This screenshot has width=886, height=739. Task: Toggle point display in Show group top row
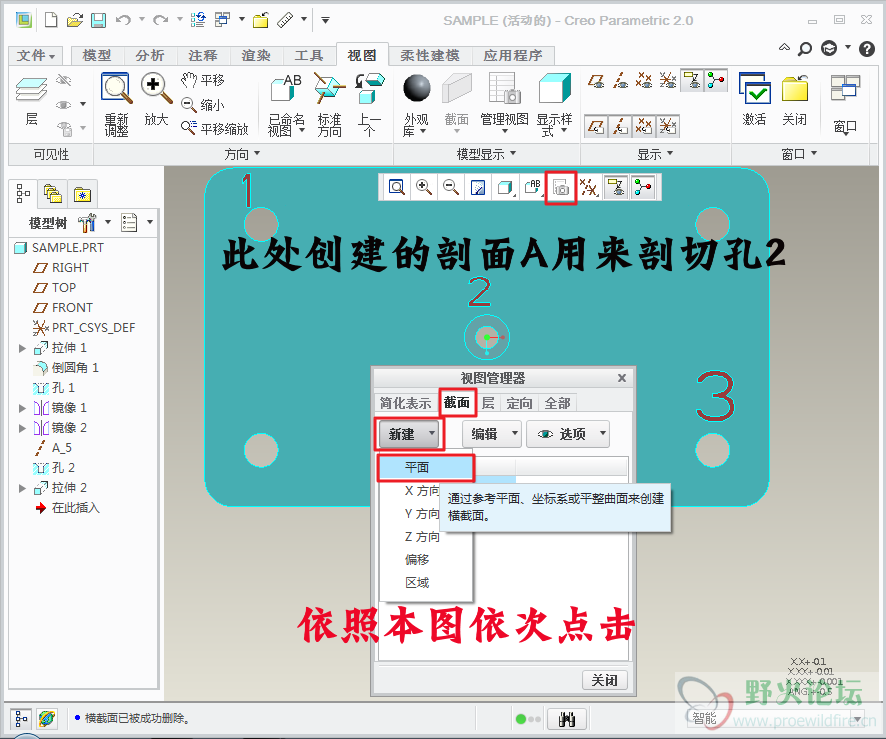click(x=644, y=81)
